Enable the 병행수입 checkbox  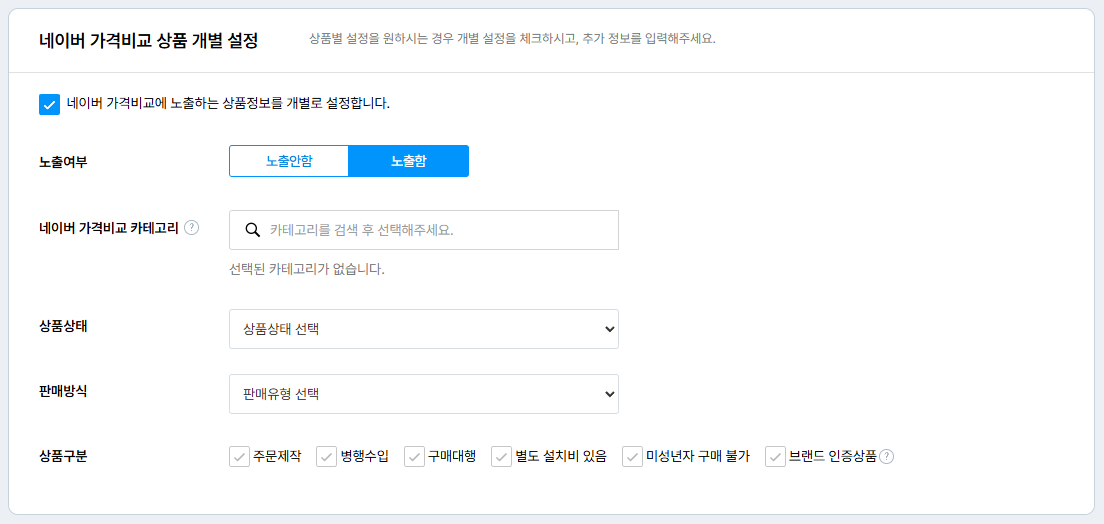(327, 456)
